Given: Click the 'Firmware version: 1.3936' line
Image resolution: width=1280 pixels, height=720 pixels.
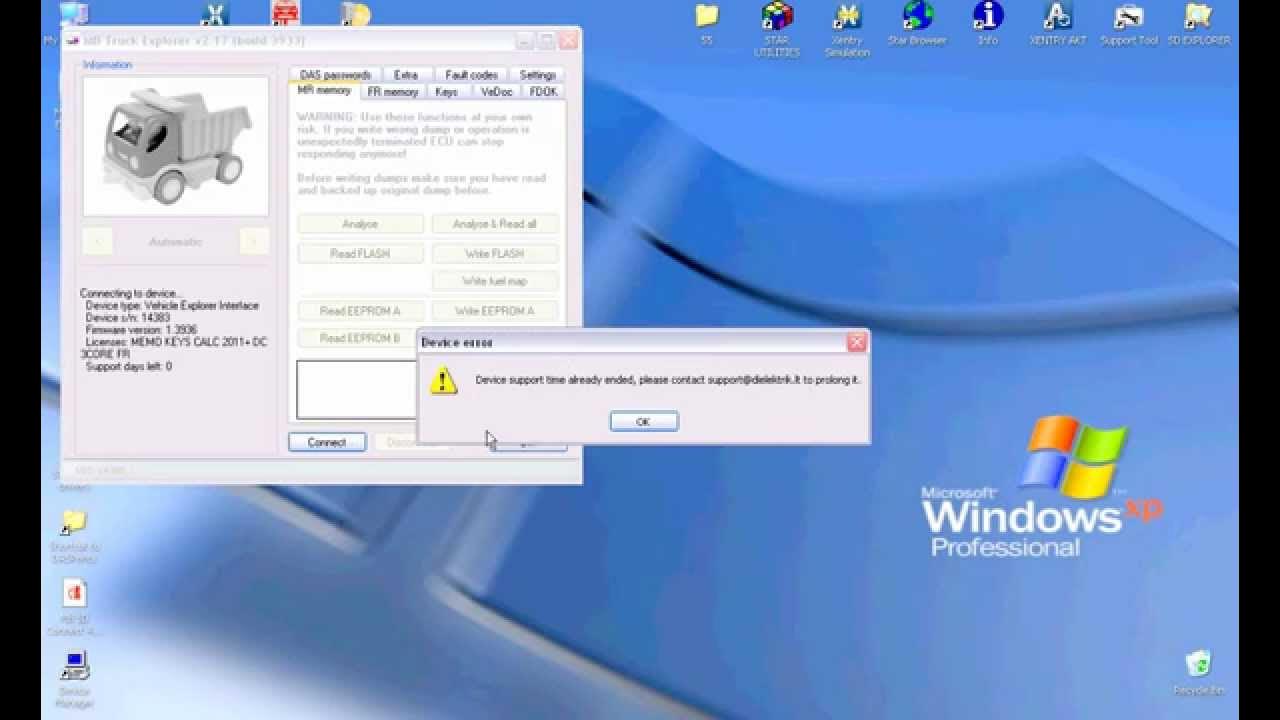Looking at the screenshot, I should tap(141, 330).
